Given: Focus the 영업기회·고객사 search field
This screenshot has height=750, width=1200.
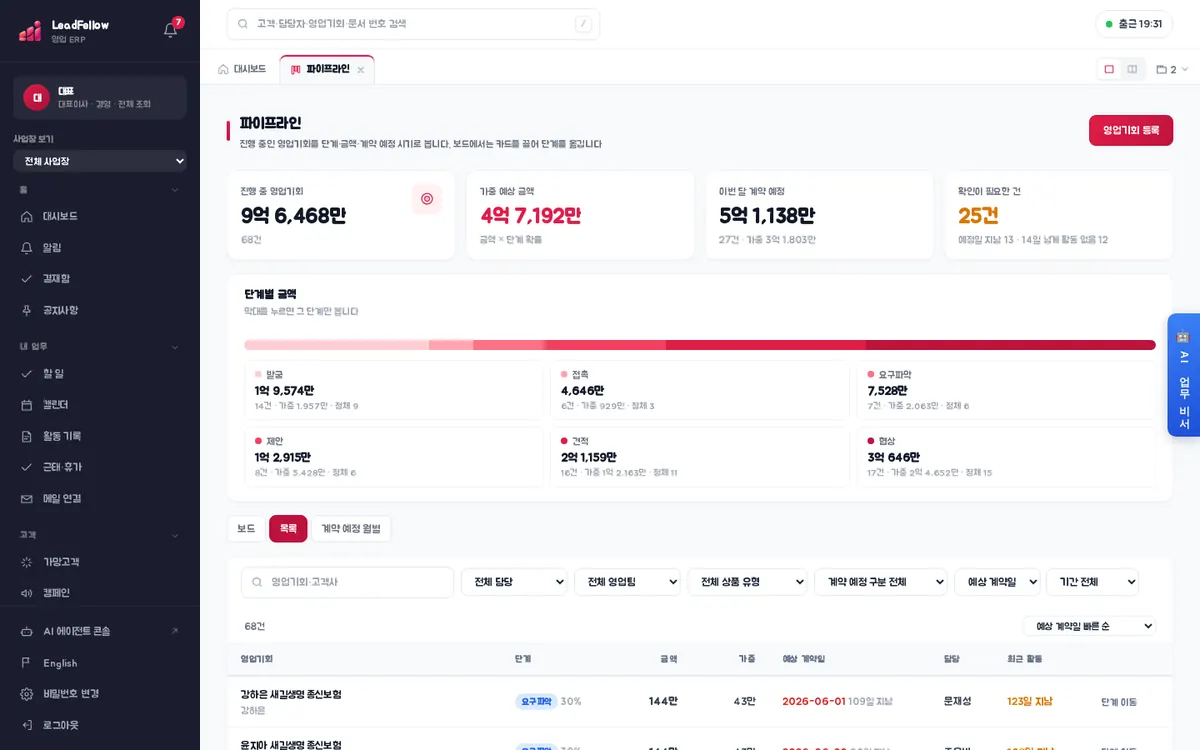Looking at the screenshot, I should 348,582.
